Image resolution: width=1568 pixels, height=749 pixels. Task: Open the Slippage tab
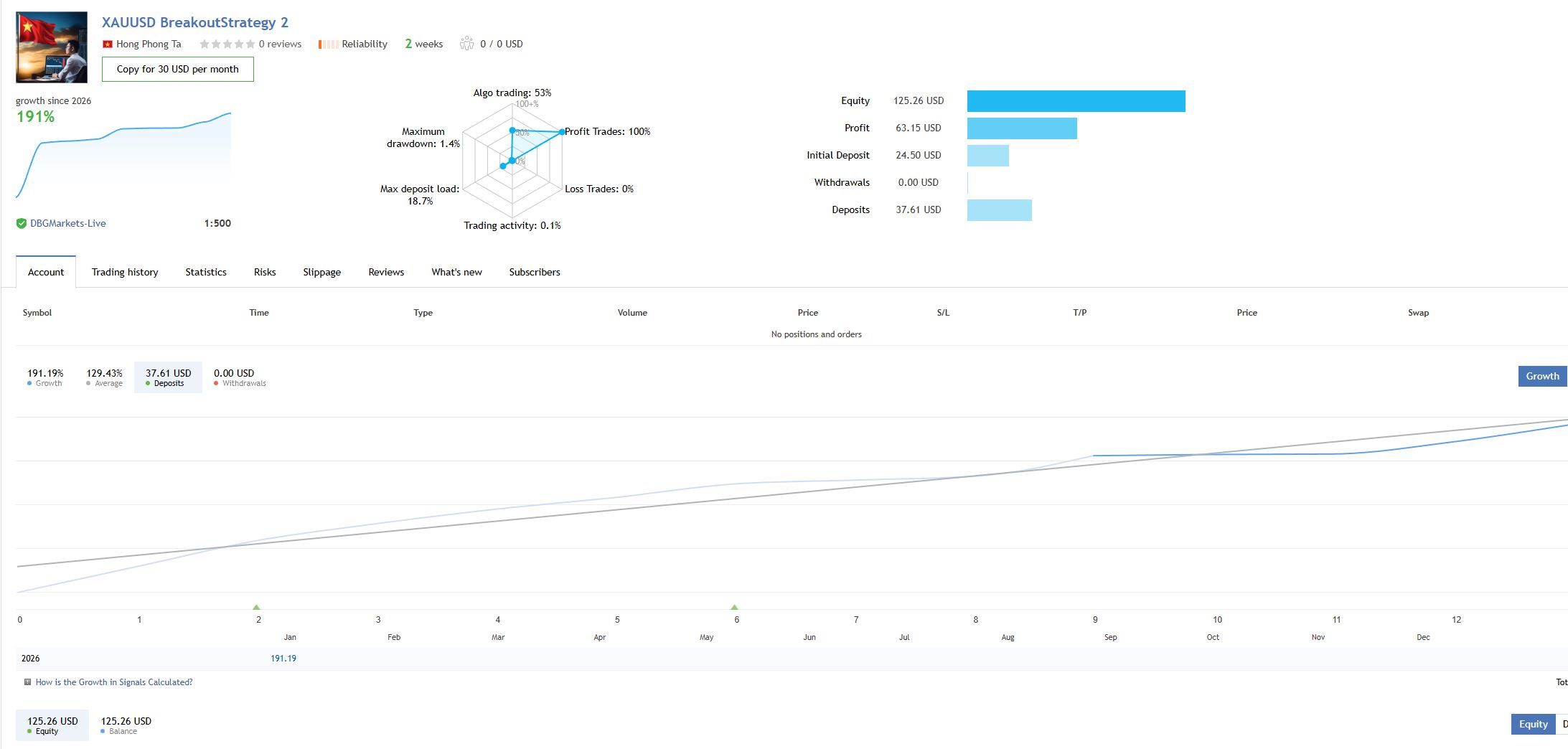tap(321, 272)
